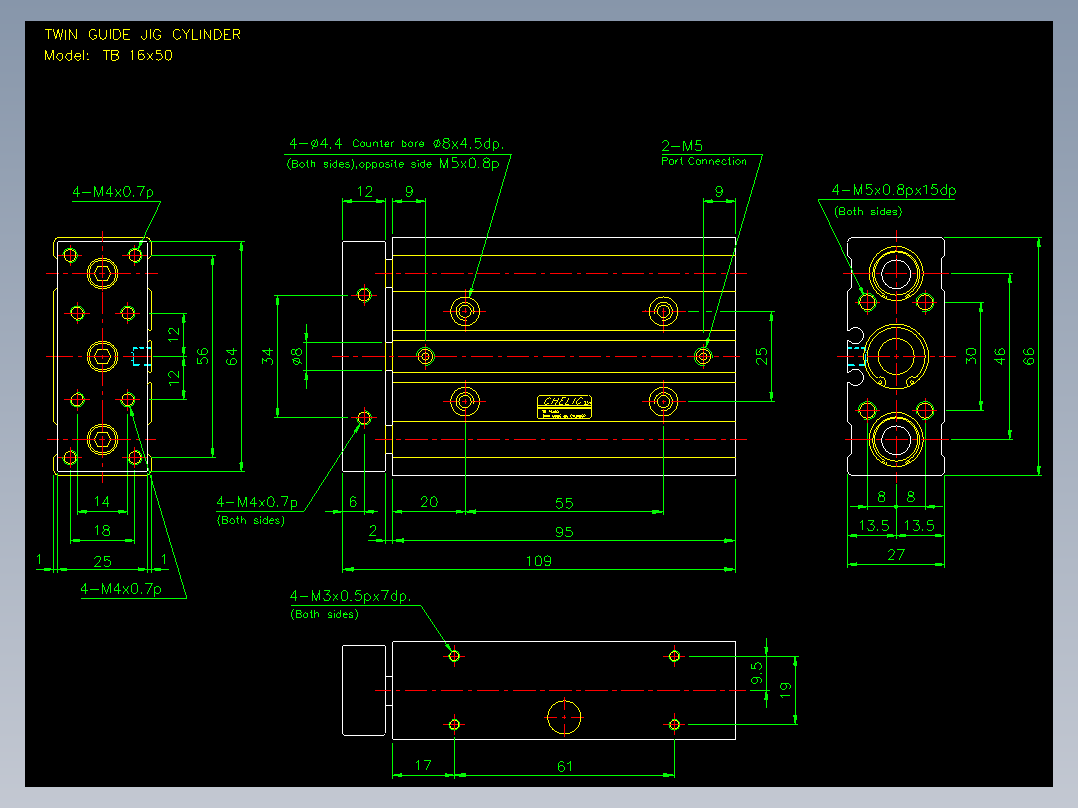The width and height of the screenshot is (1078, 808).
Task: Click the vertical dimension '19'
Action: click(x=785, y=690)
